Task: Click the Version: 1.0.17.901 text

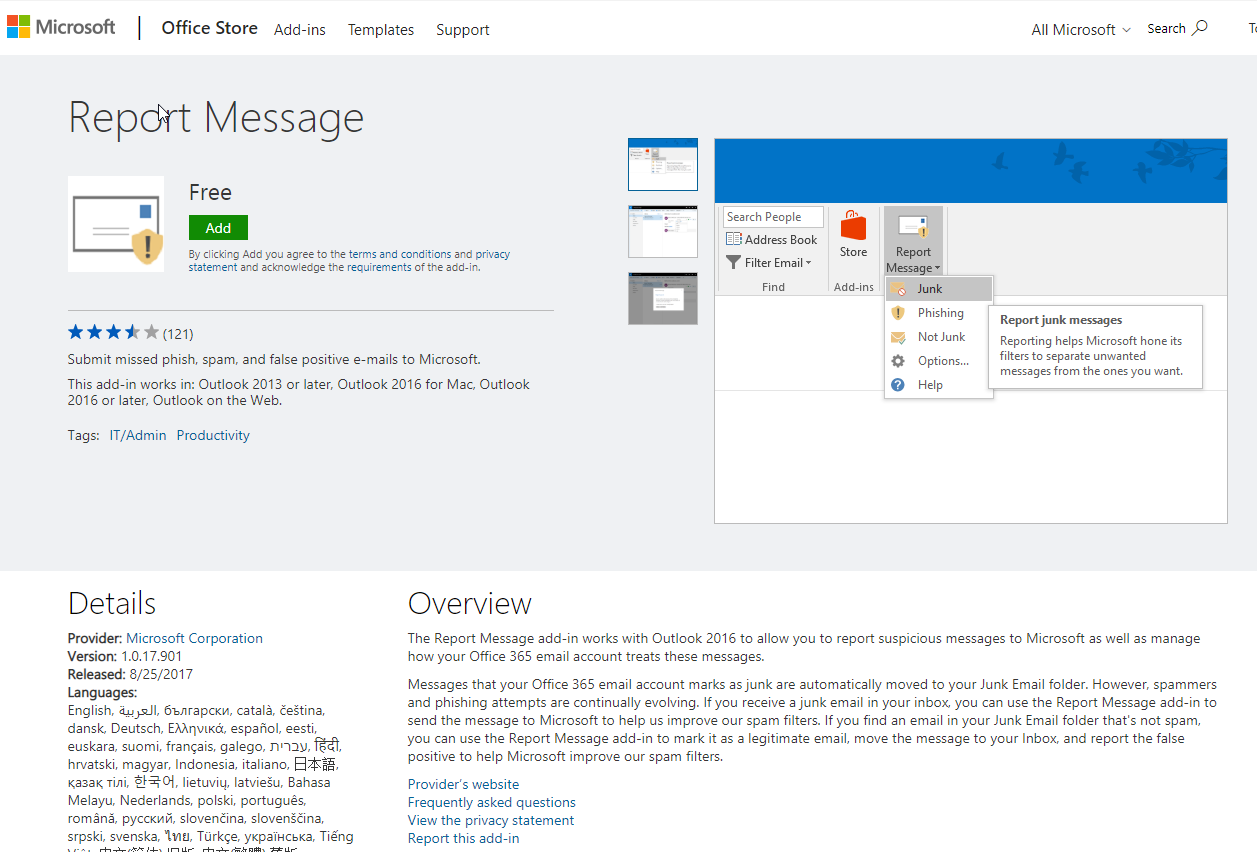Action: (x=125, y=656)
